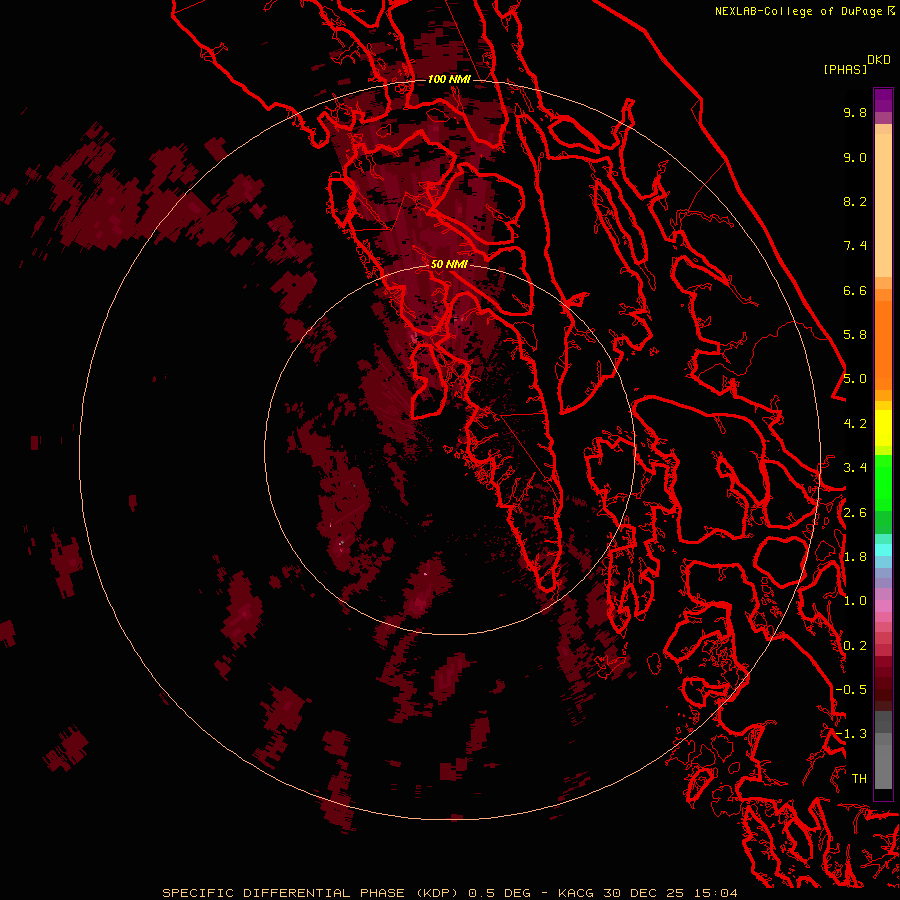900x900 pixels.
Task: Click the bottom KDP product caption text
Action: (x=449, y=893)
